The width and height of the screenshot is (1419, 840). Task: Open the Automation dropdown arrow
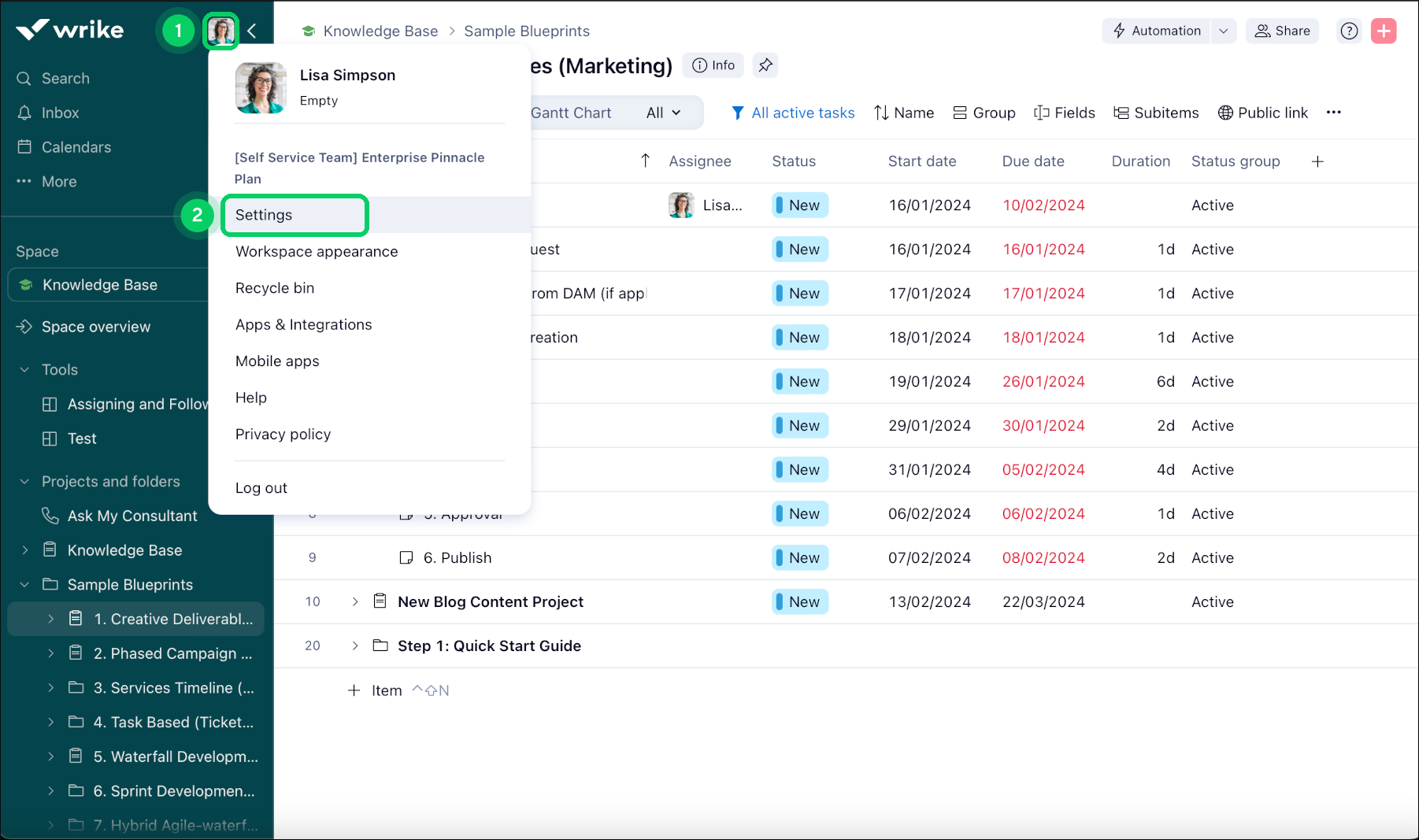coord(1223,31)
